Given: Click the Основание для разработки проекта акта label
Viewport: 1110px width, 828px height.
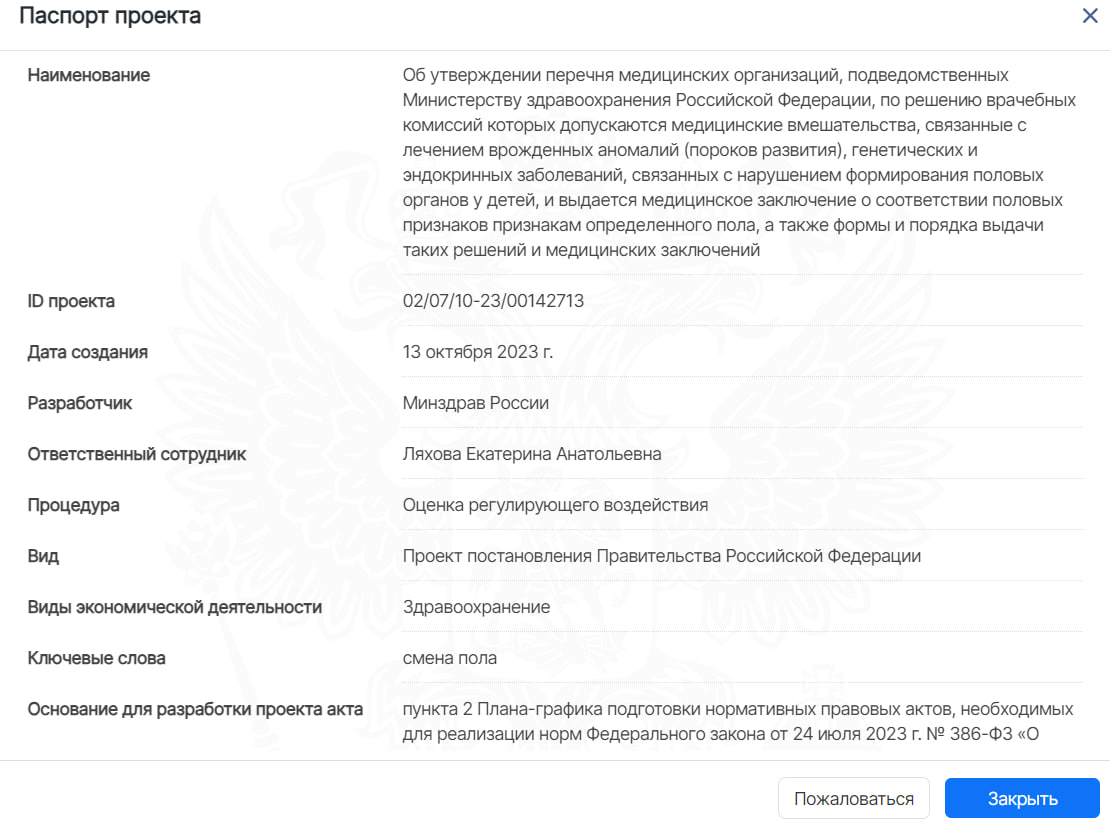Looking at the screenshot, I should coord(195,708).
